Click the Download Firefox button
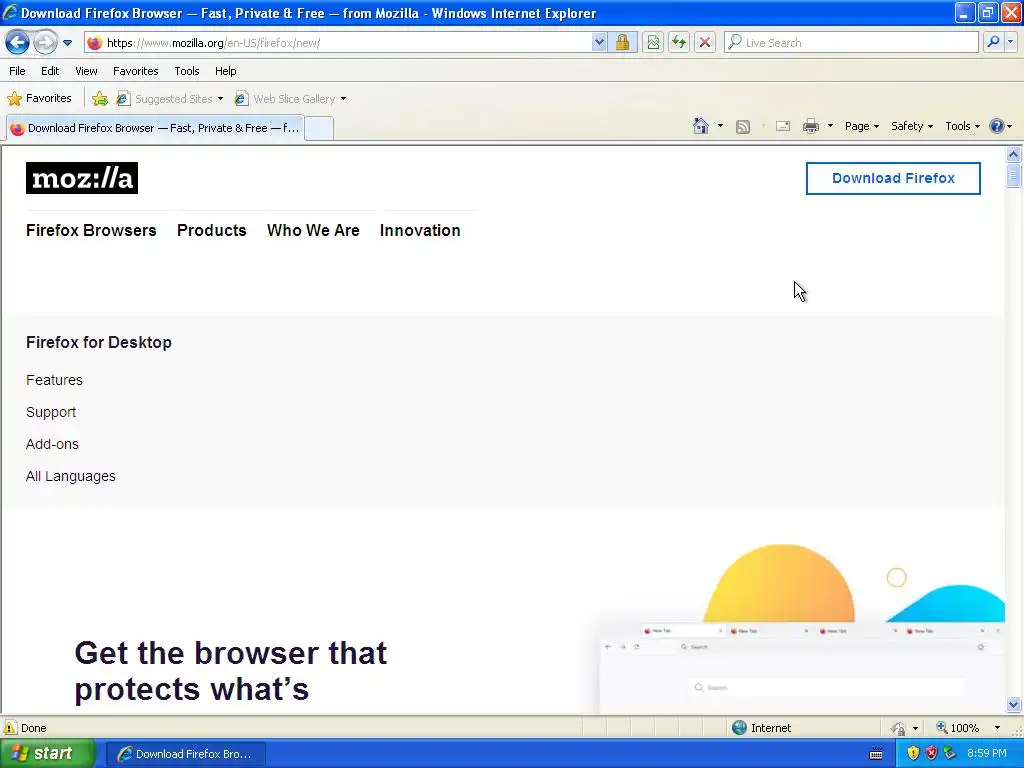Image resolution: width=1024 pixels, height=768 pixels. click(893, 178)
